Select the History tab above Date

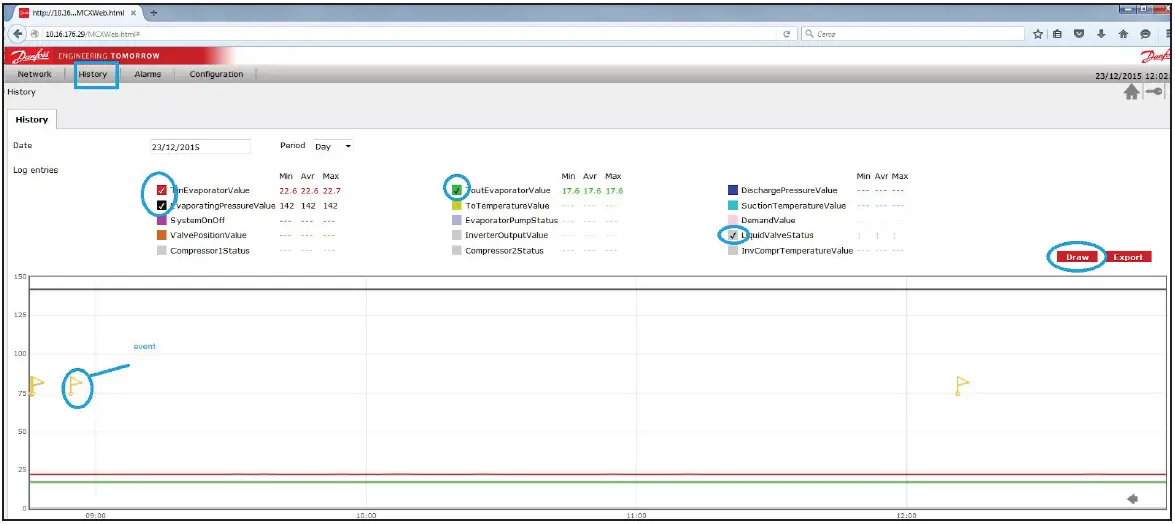(x=31, y=119)
